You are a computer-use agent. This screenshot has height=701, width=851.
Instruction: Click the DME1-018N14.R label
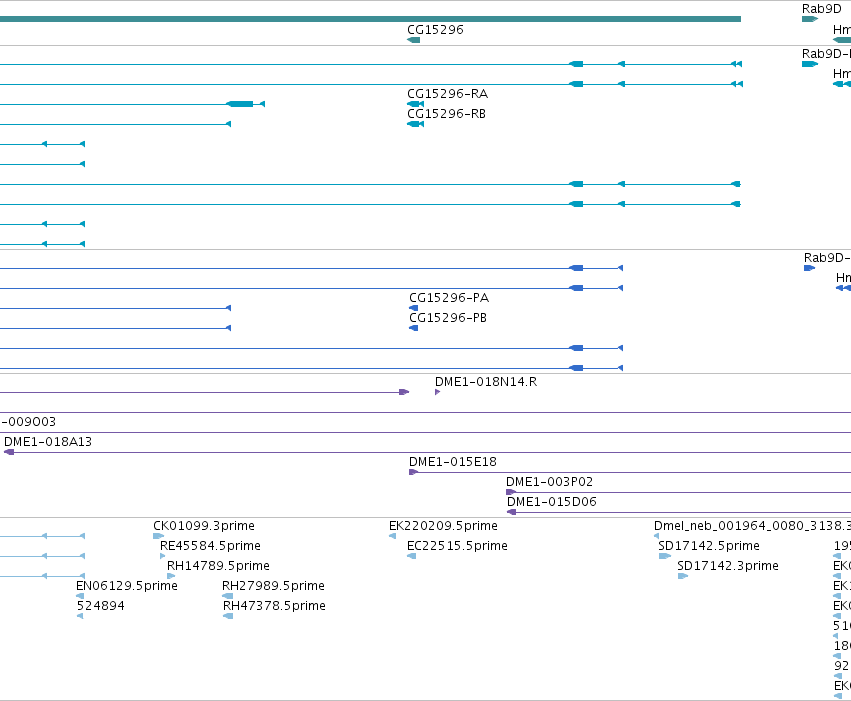click(x=486, y=381)
